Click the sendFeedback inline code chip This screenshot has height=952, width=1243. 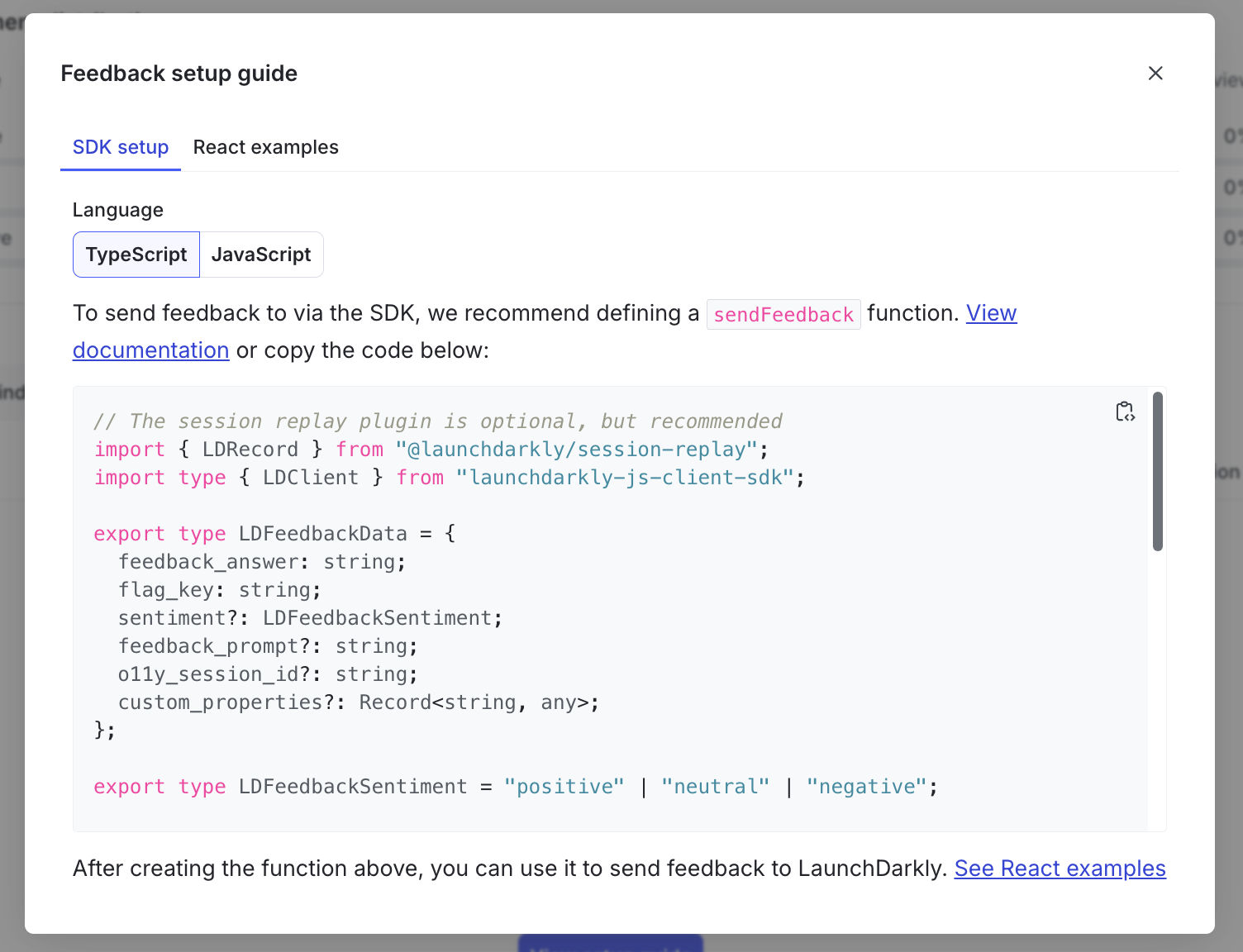click(783, 314)
